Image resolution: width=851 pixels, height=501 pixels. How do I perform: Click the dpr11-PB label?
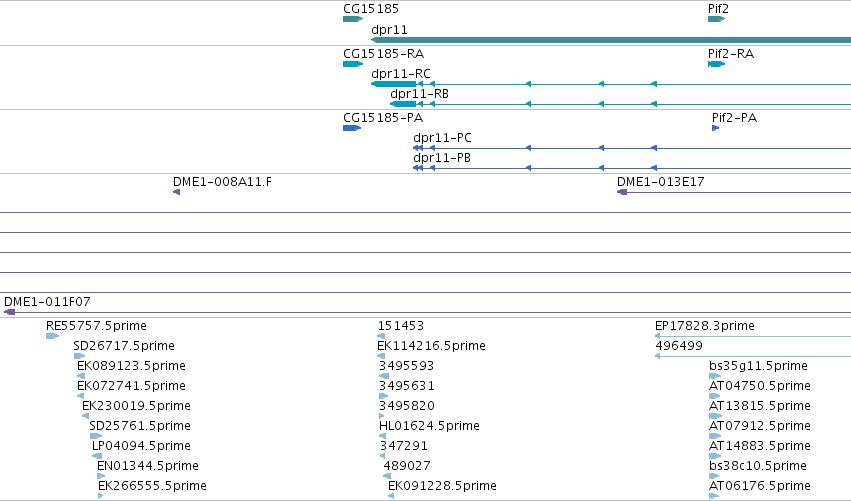(x=442, y=158)
